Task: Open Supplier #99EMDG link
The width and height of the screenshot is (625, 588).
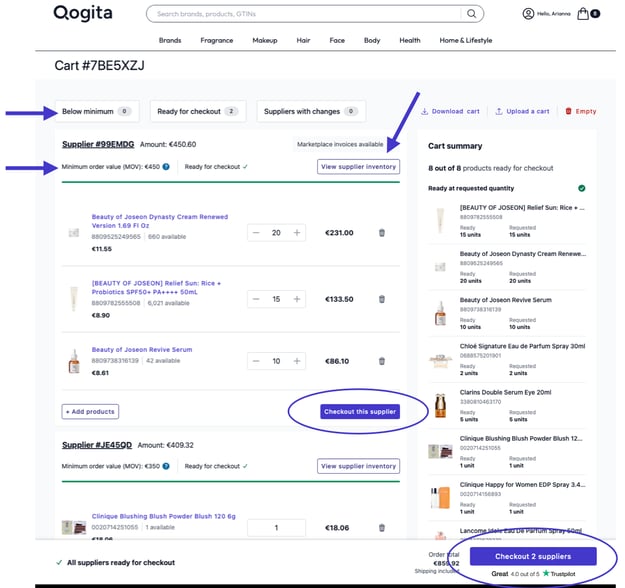Action: pos(98,144)
